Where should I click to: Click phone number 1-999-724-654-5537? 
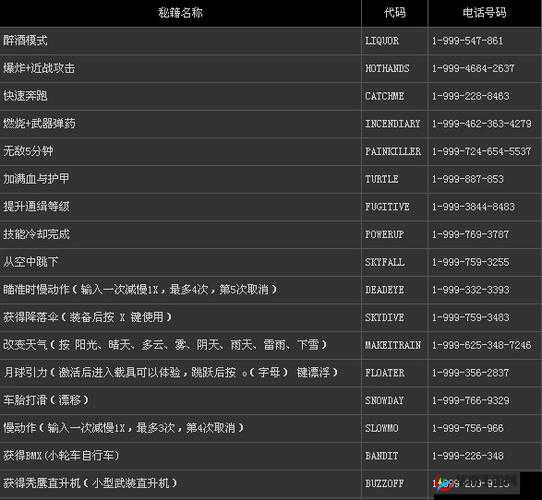coord(481,151)
